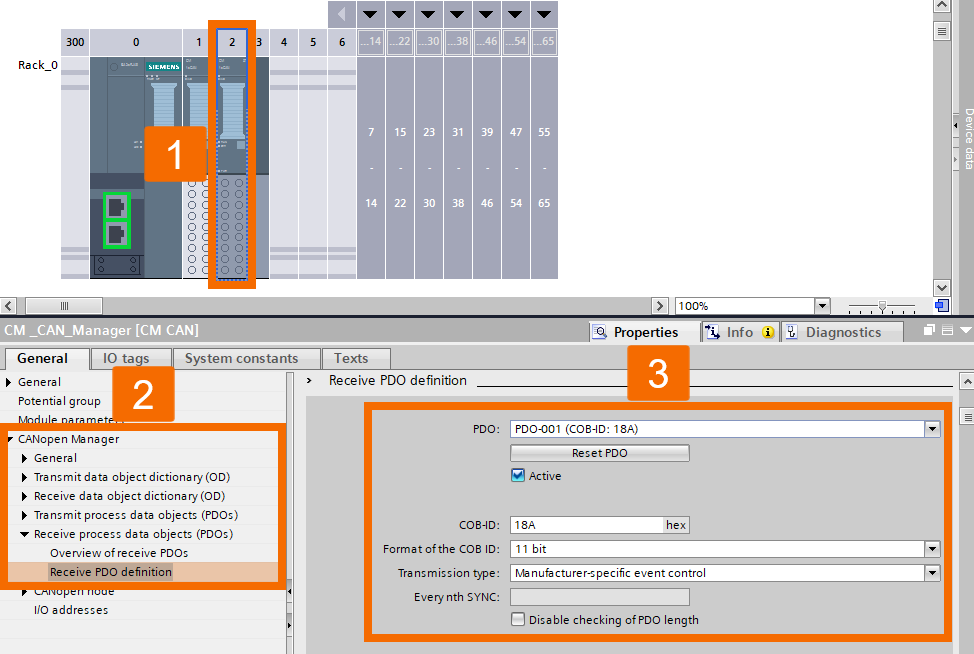This screenshot has height=654, width=974.
Task: Click the horizontal scroll right arrow
Action: [x=660, y=306]
